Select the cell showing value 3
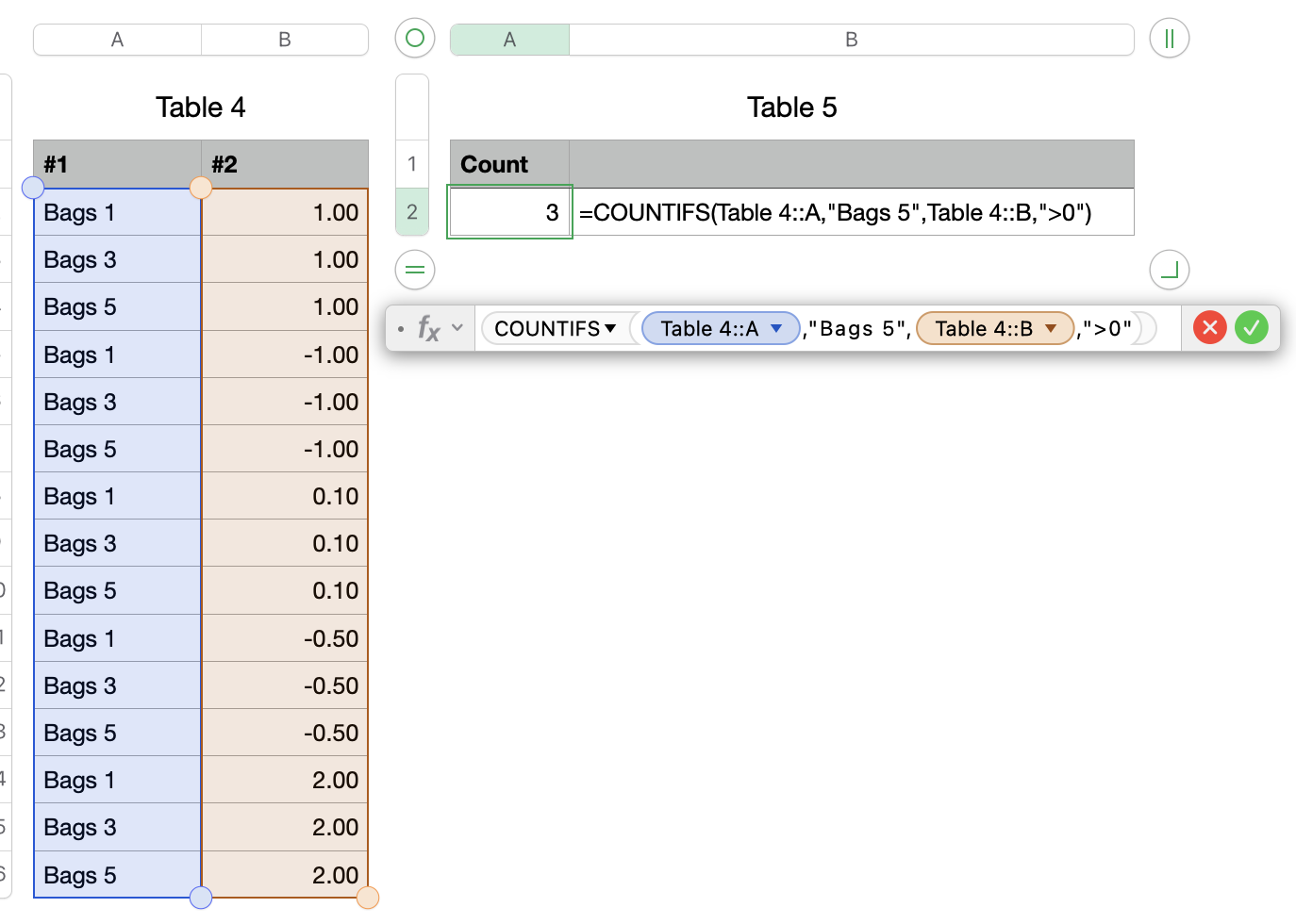This screenshot has height=924, width=1296. (x=509, y=212)
